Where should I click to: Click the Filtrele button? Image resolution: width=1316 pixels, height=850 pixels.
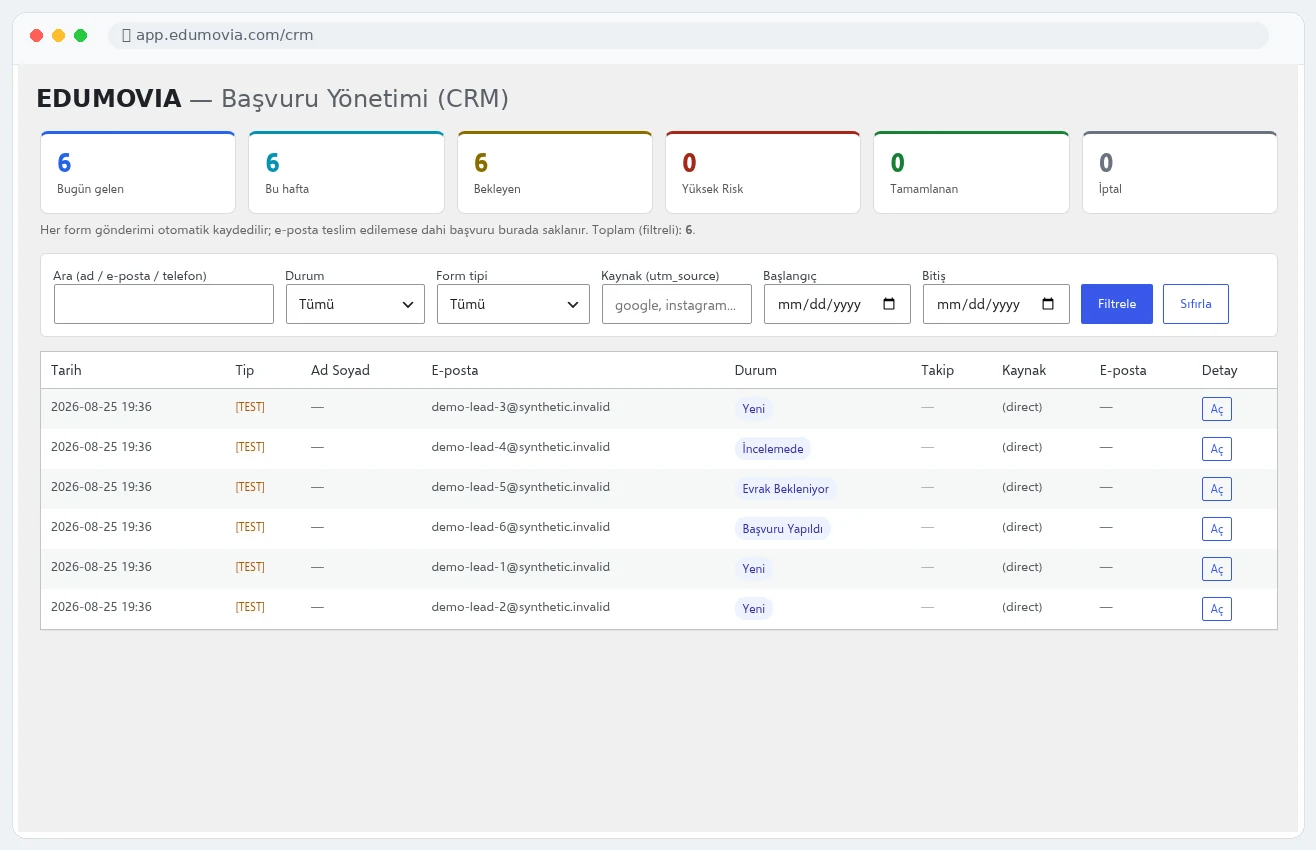pyautogui.click(x=1117, y=304)
